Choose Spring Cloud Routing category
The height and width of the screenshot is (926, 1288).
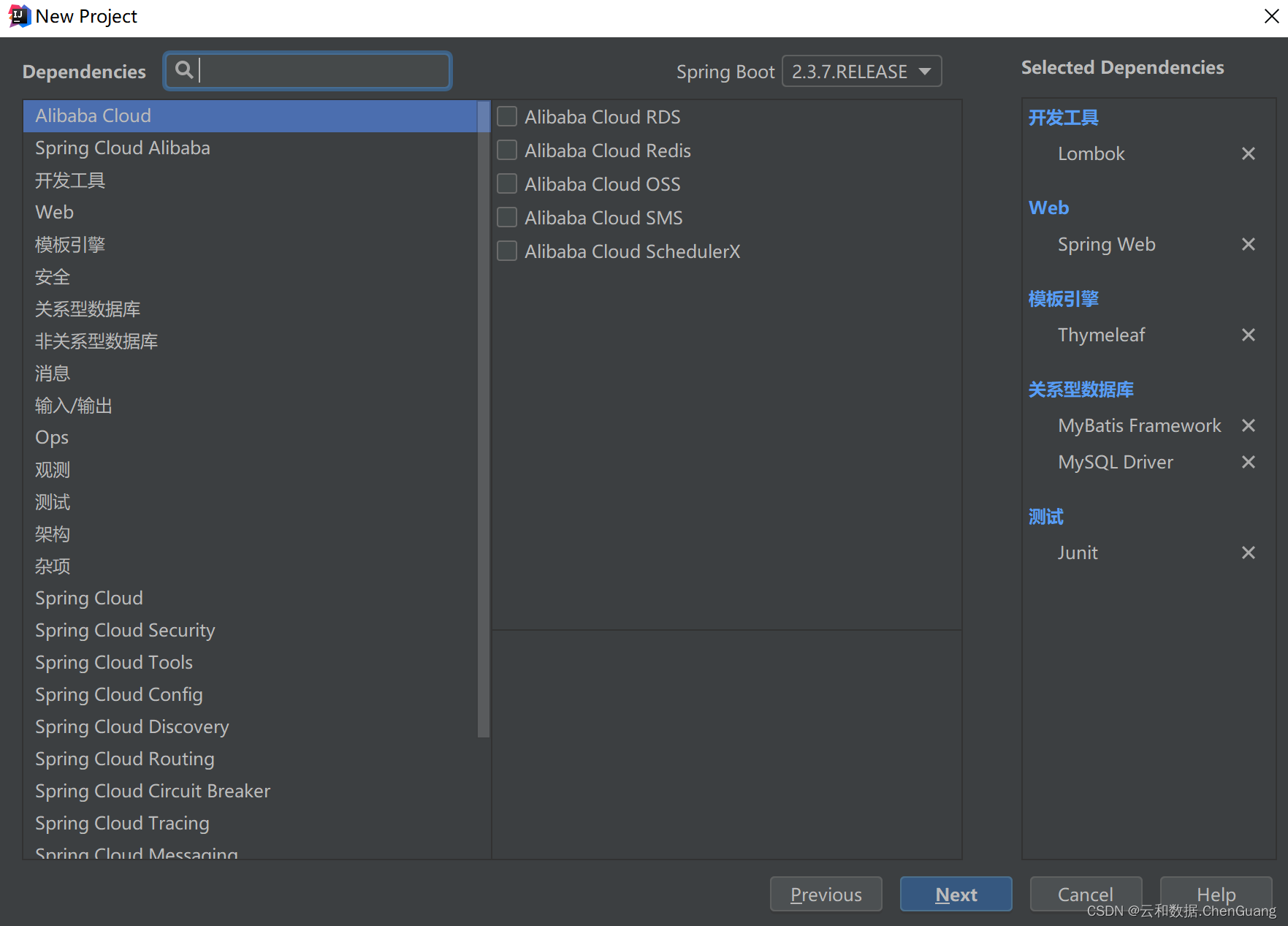pos(251,759)
